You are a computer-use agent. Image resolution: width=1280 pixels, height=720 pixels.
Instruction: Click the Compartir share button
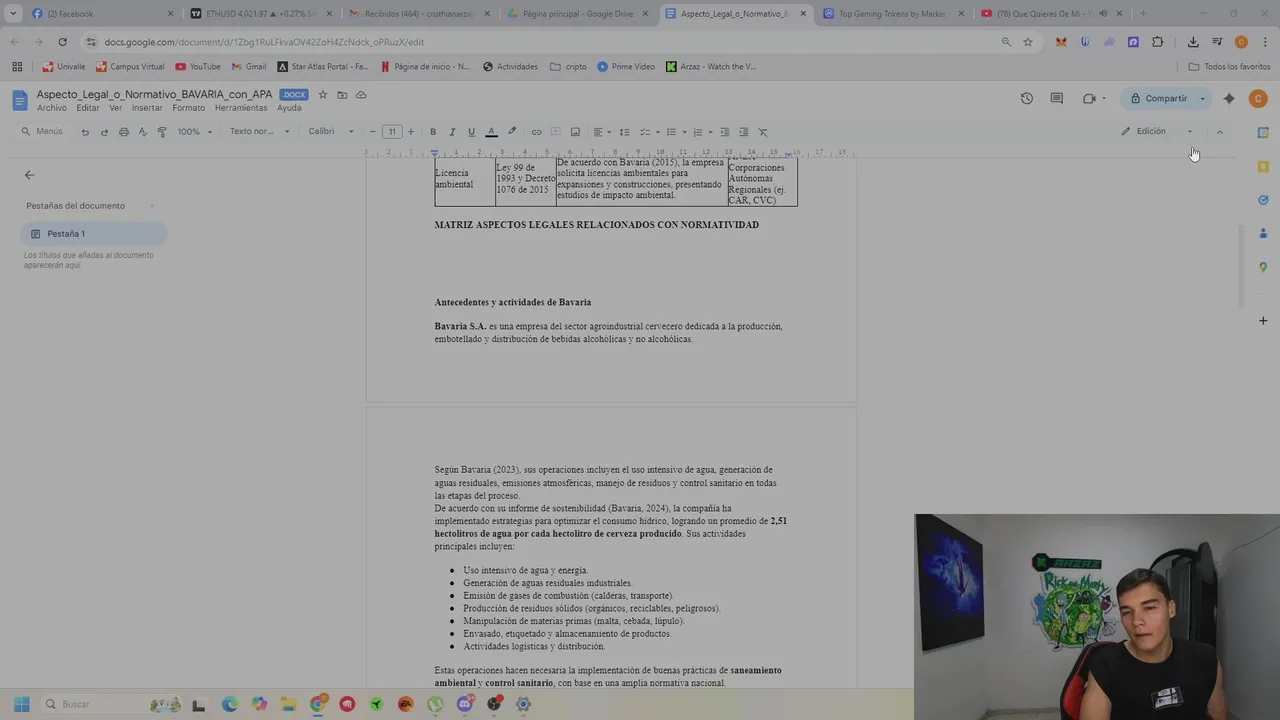1159,98
